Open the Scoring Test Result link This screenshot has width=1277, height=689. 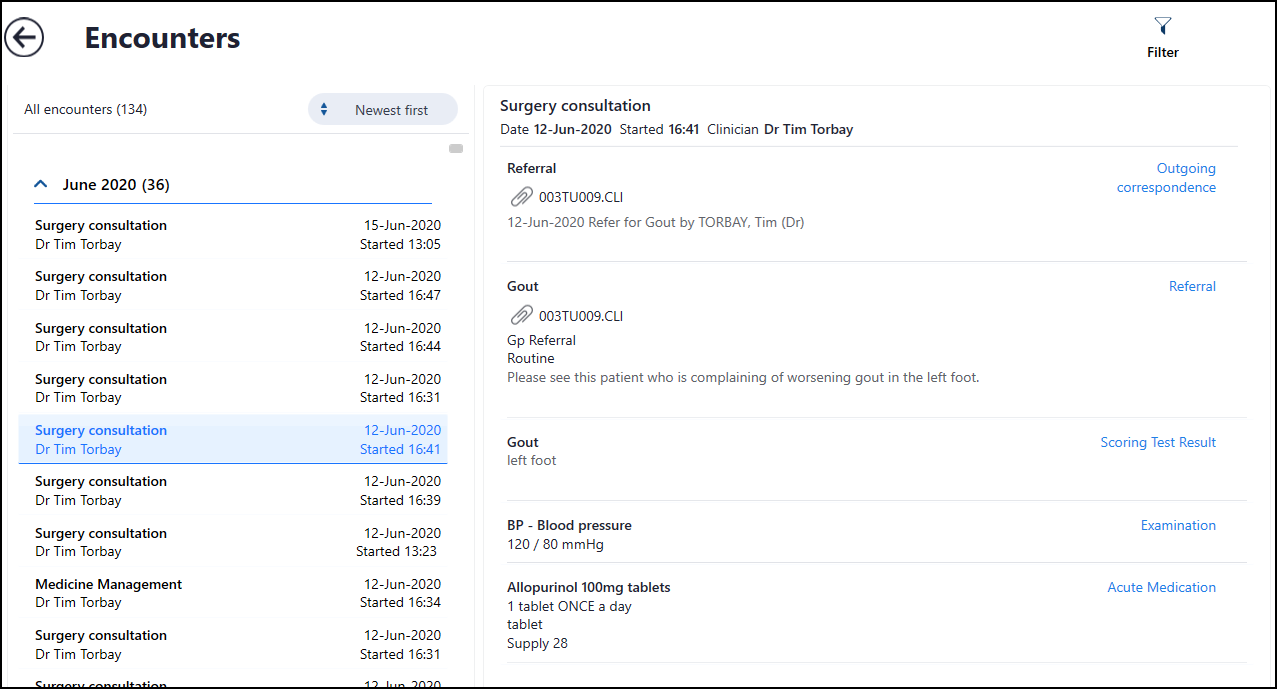(x=1158, y=442)
